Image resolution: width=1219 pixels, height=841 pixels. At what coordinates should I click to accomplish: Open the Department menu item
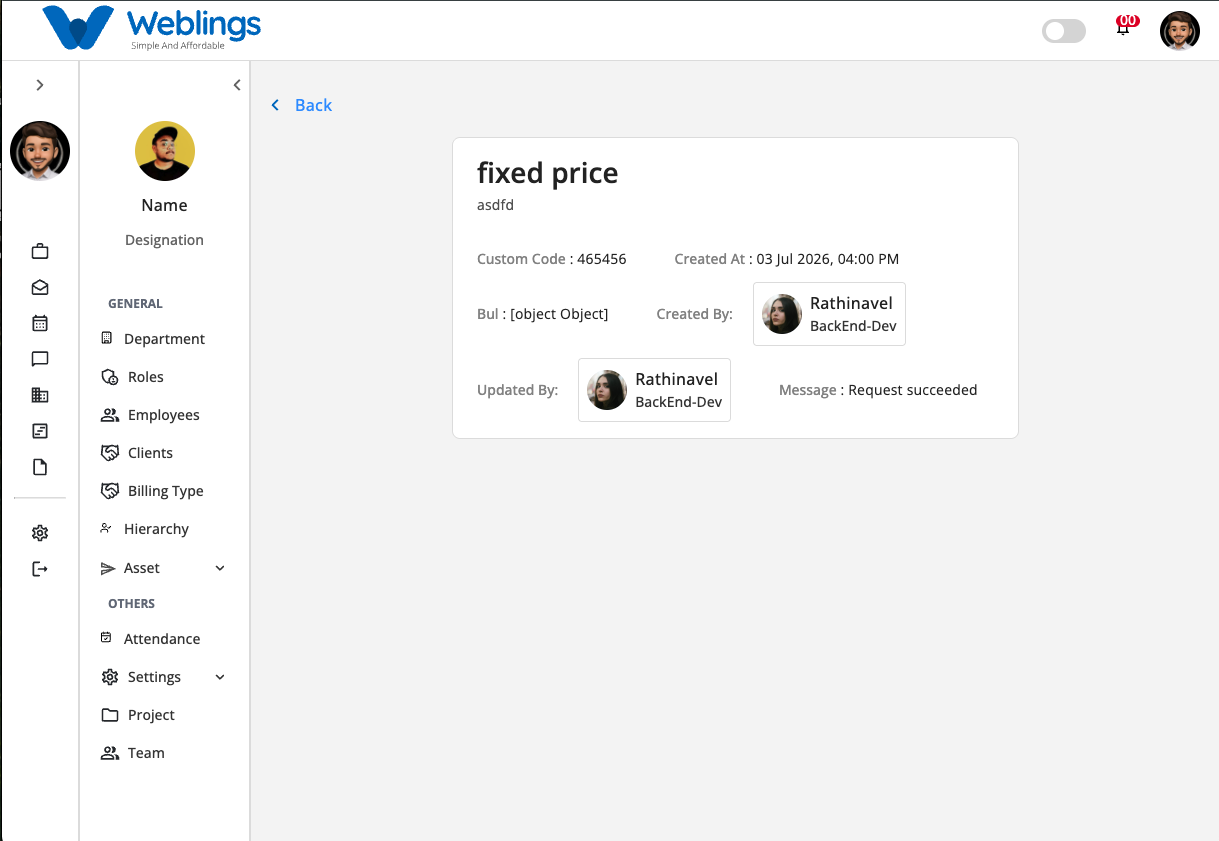pos(164,339)
